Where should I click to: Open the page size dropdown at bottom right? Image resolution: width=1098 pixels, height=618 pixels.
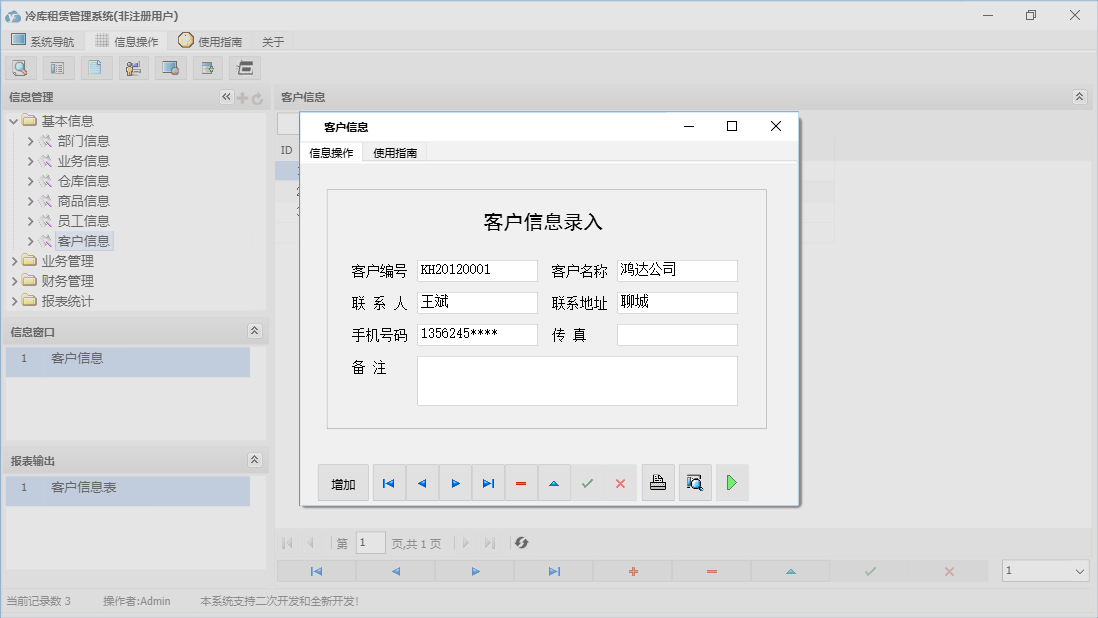tap(1045, 568)
